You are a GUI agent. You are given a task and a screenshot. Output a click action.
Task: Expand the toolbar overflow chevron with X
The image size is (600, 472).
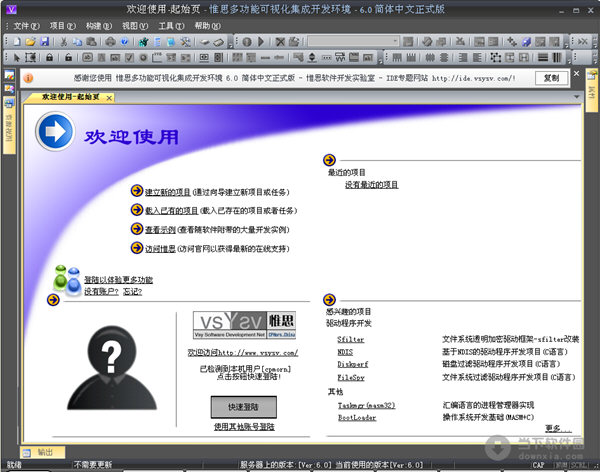pos(582,41)
